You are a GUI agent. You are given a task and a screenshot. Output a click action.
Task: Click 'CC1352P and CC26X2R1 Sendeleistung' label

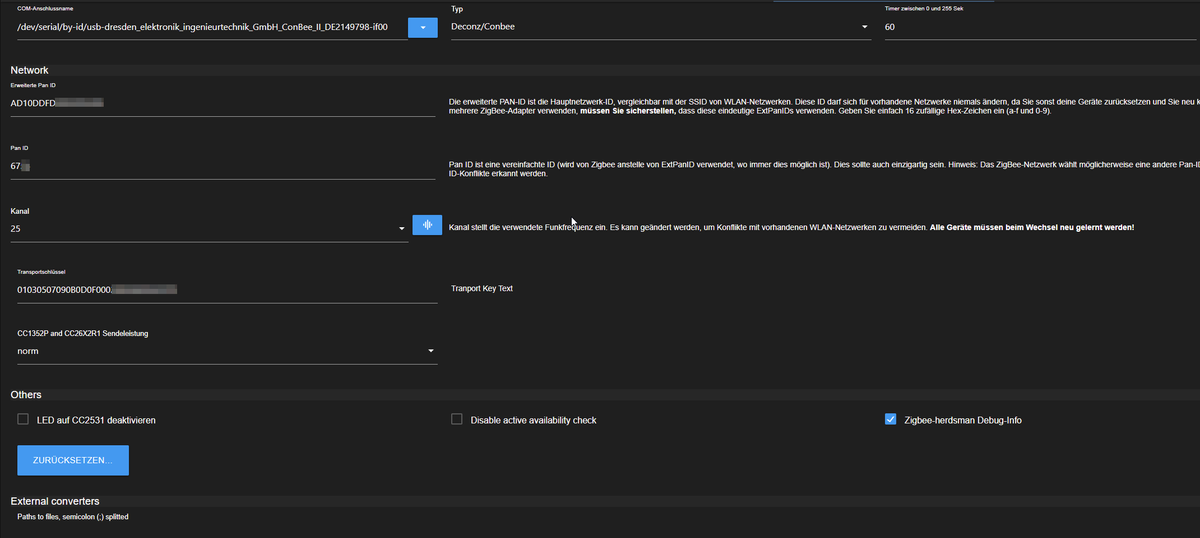(x=83, y=333)
